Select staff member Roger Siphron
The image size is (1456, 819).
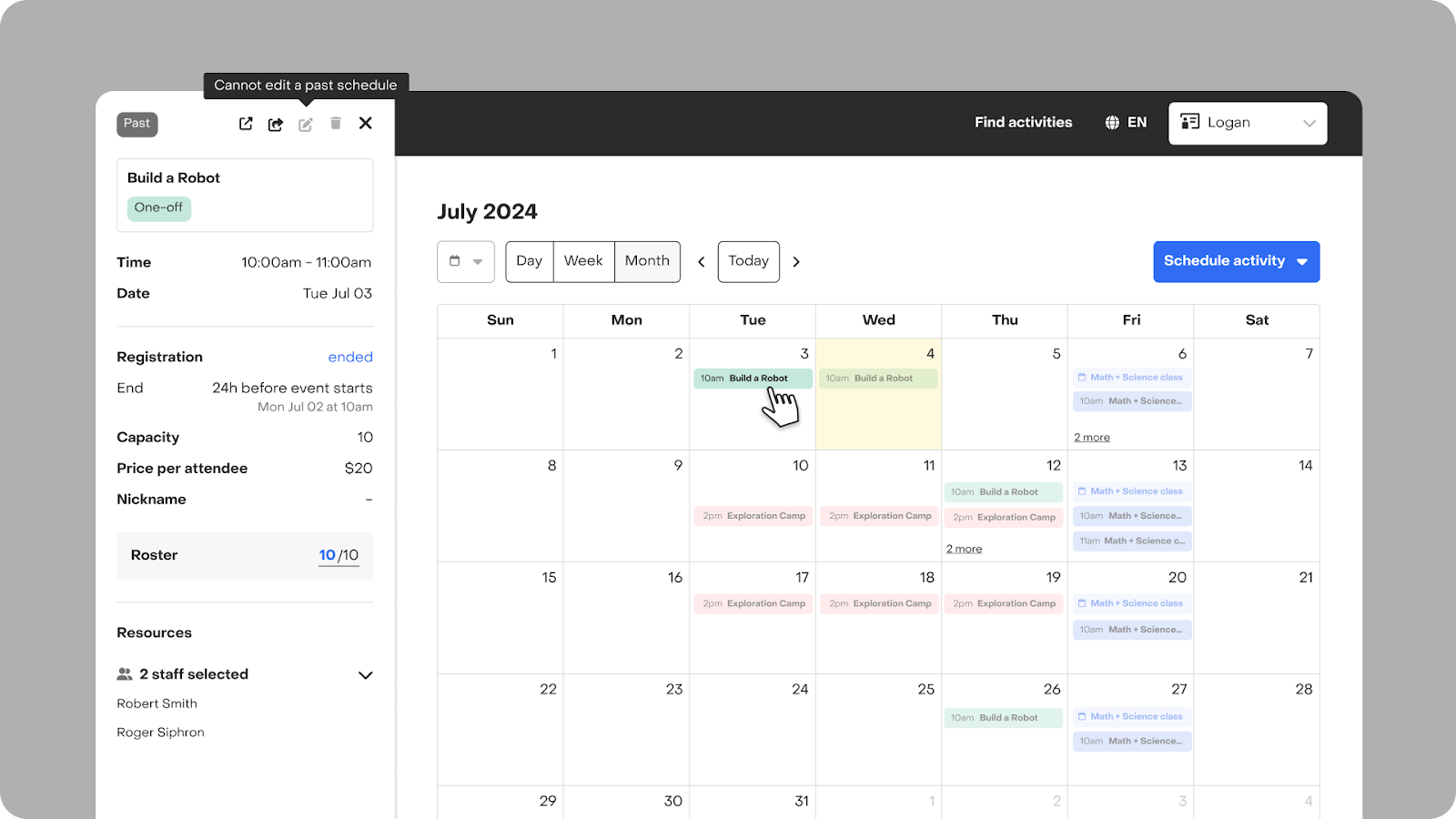pyautogui.click(x=160, y=733)
